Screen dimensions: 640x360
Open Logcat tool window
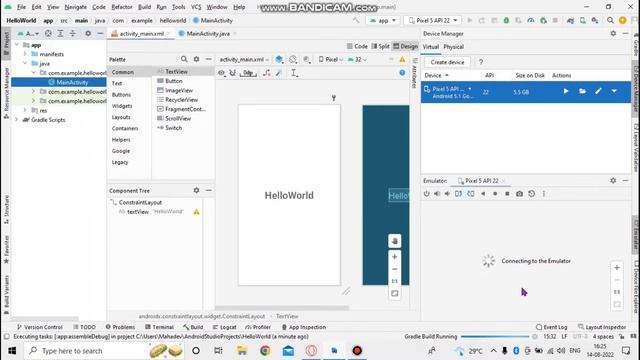[224, 327]
